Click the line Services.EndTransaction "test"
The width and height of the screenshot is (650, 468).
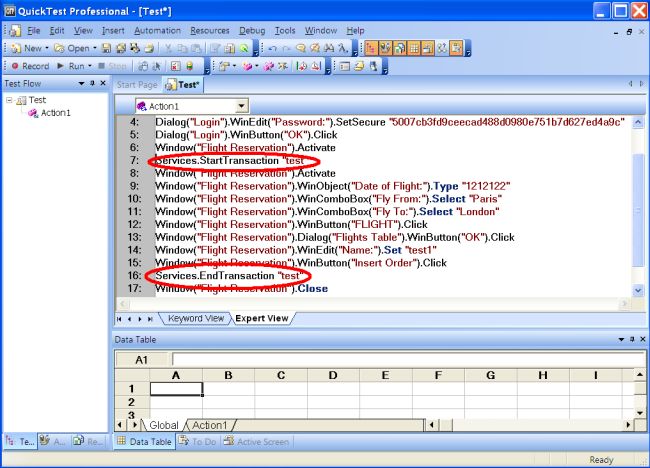[x=228, y=276]
